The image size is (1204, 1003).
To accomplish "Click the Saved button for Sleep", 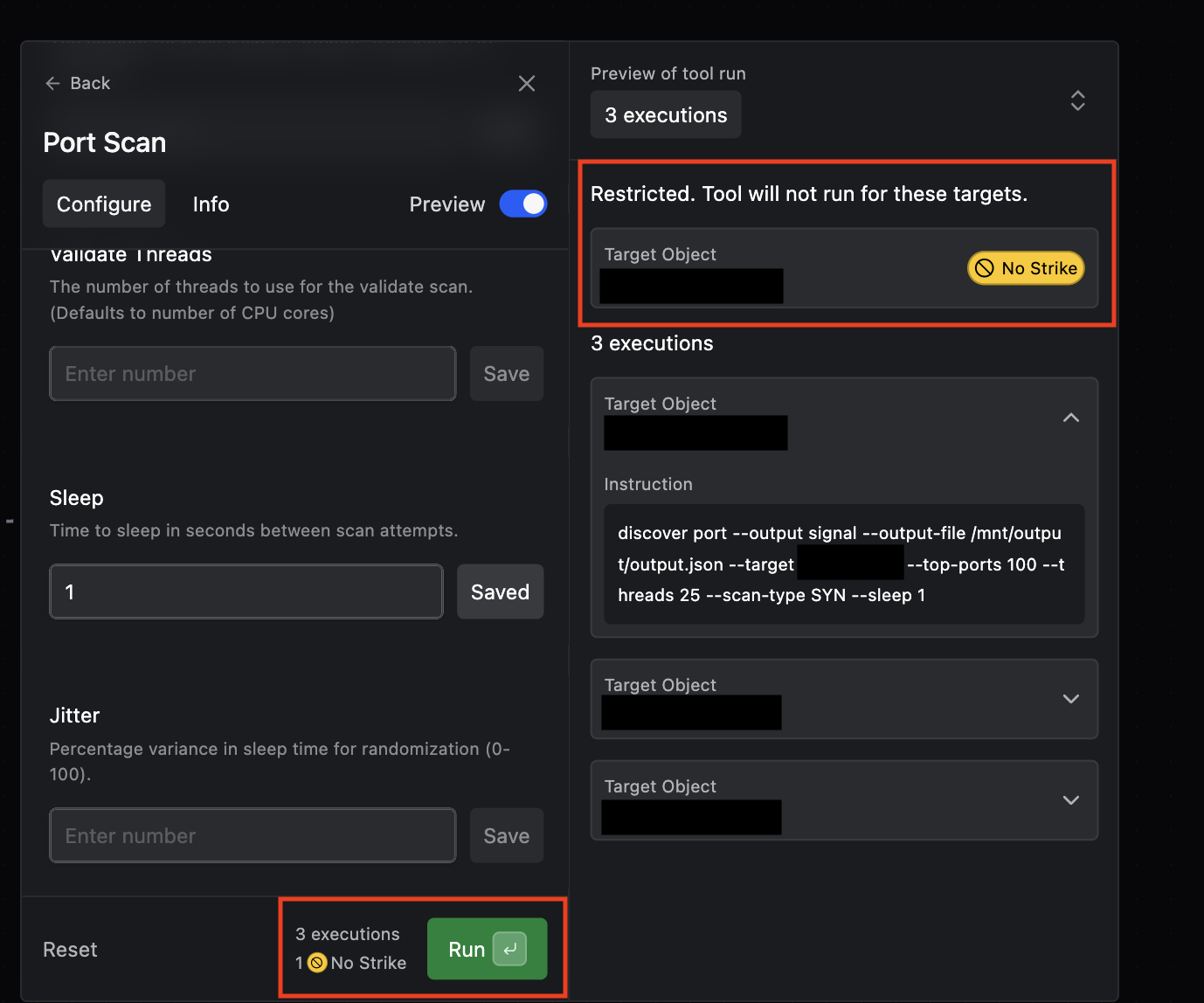I will [x=500, y=591].
